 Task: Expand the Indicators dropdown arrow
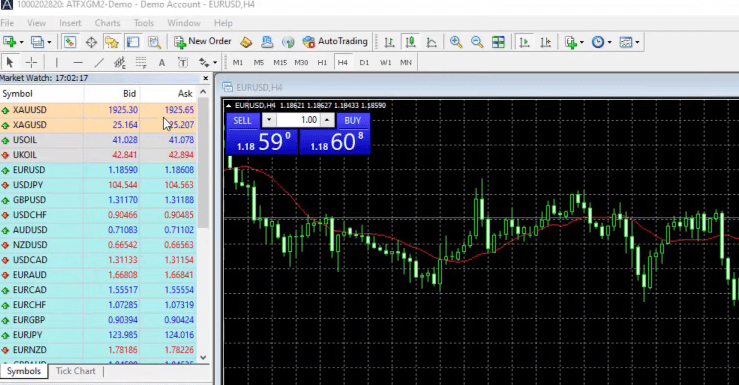pyautogui.click(x=582, y=42)
